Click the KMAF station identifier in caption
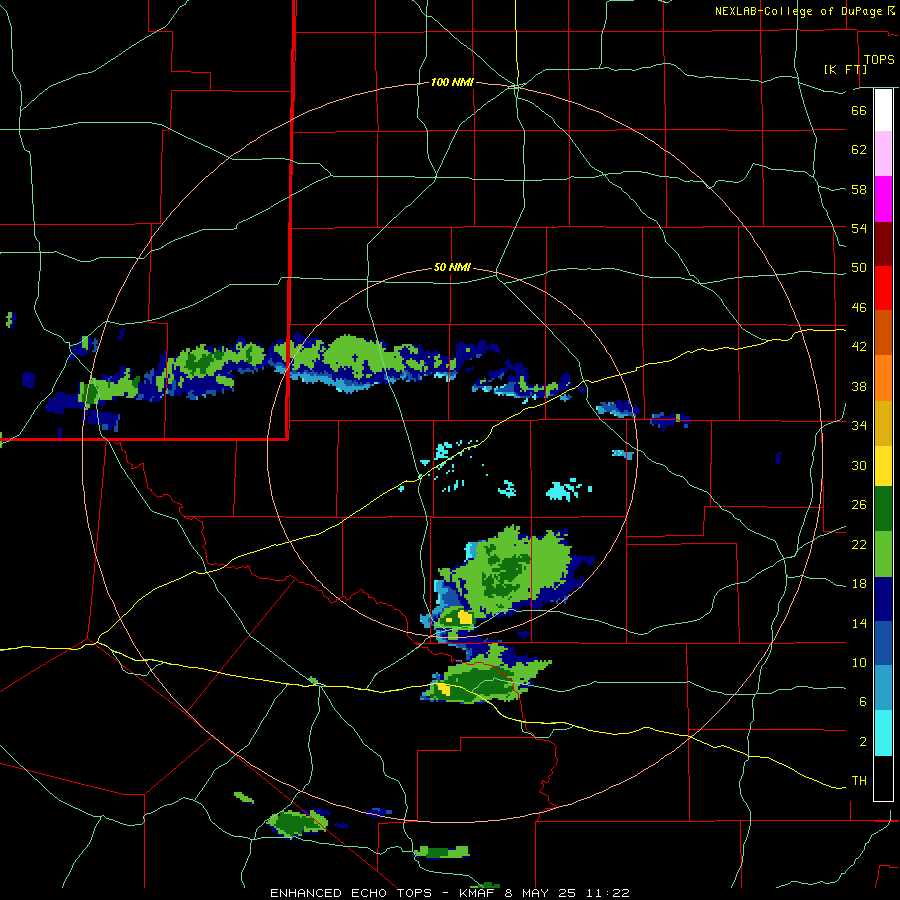 (476, 893)
